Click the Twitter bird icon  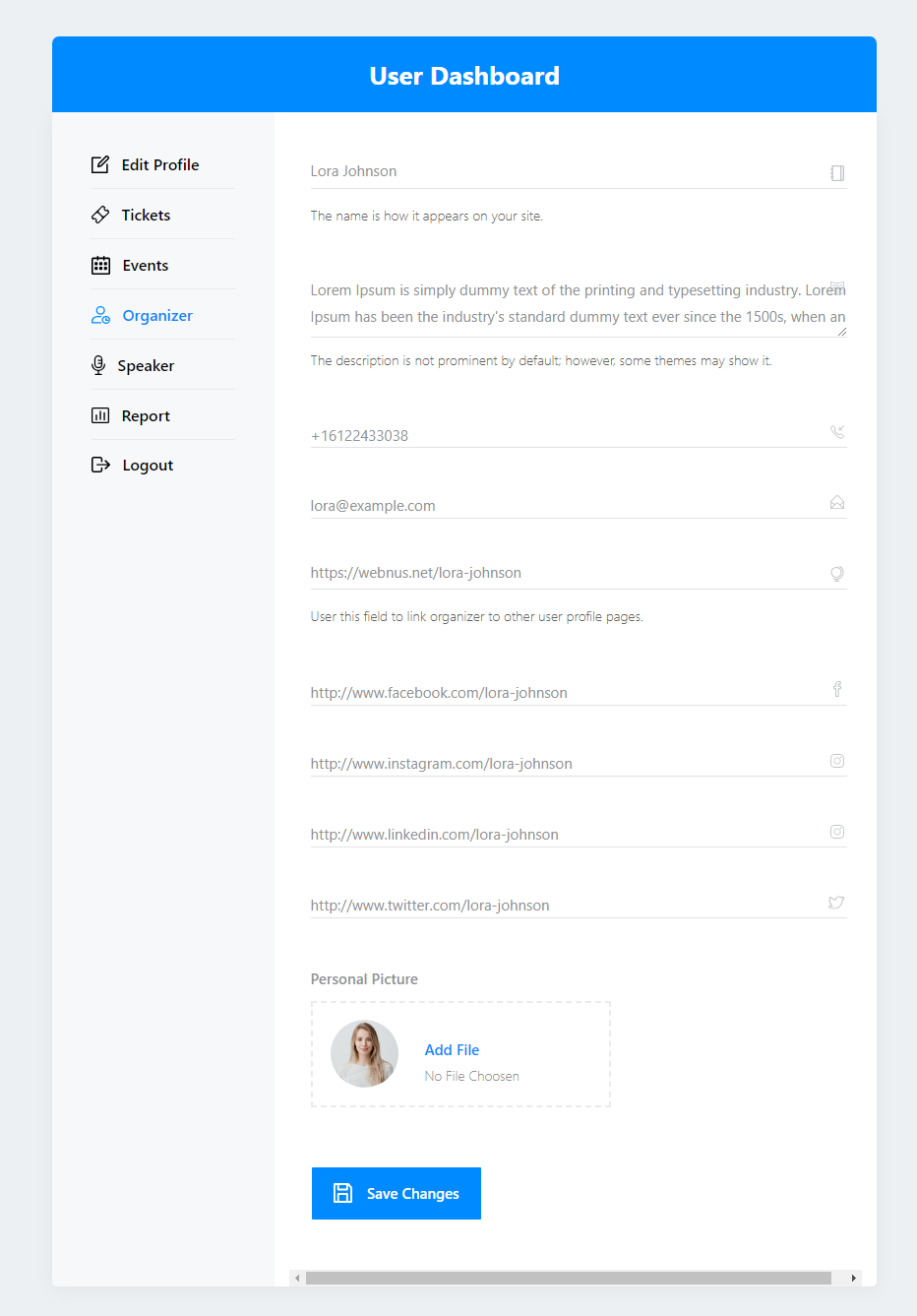(x=836, y=903)
